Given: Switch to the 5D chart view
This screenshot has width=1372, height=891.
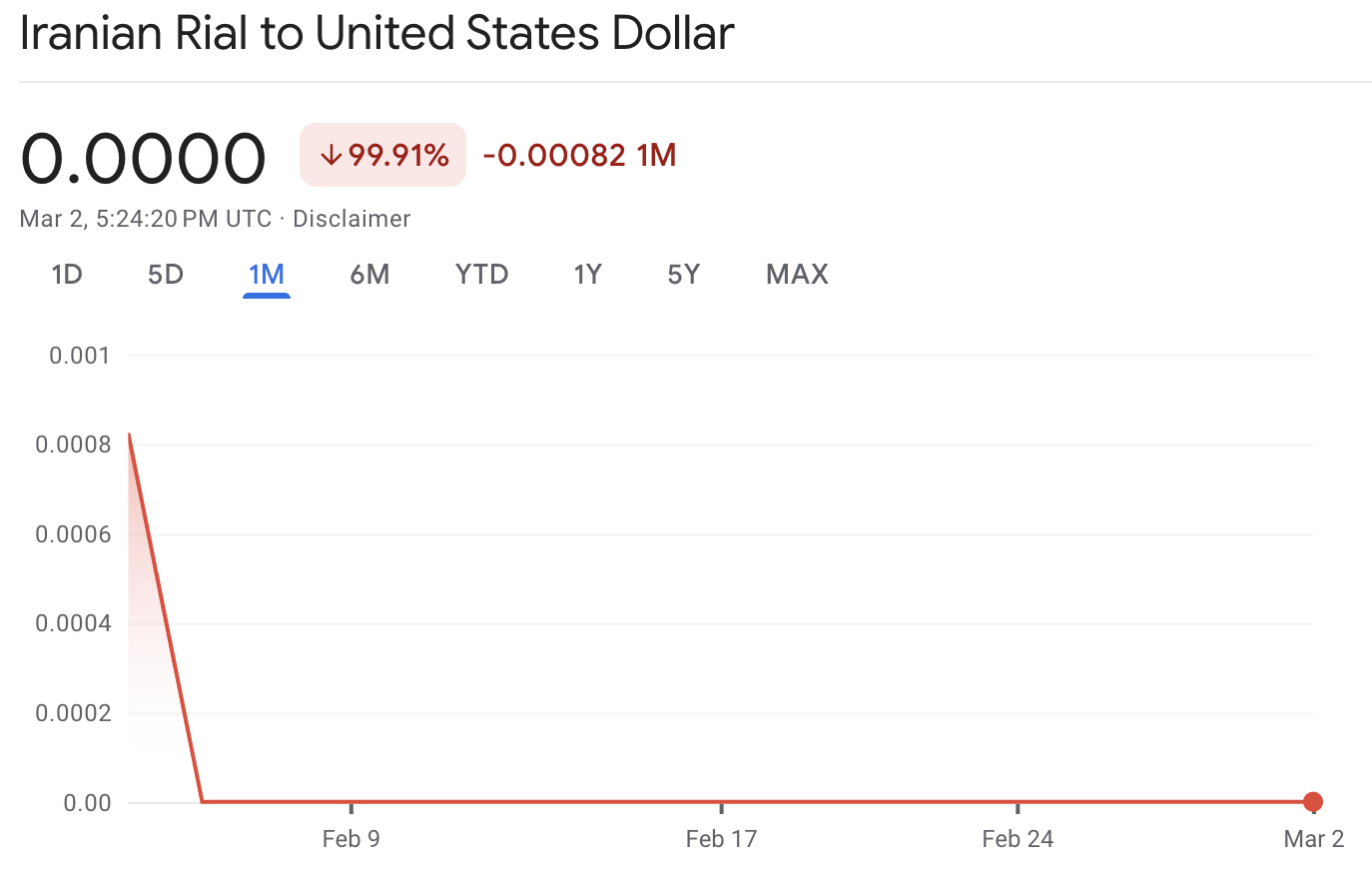Looking at the screenshot, I should coord(165,274).
